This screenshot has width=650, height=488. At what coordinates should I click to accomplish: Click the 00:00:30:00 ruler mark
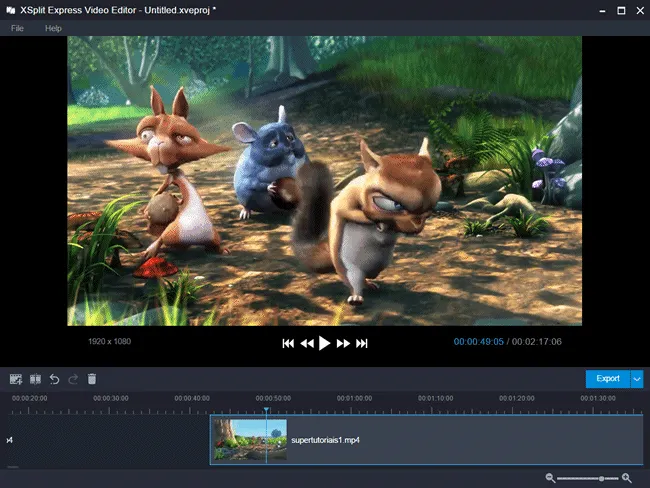111,398
